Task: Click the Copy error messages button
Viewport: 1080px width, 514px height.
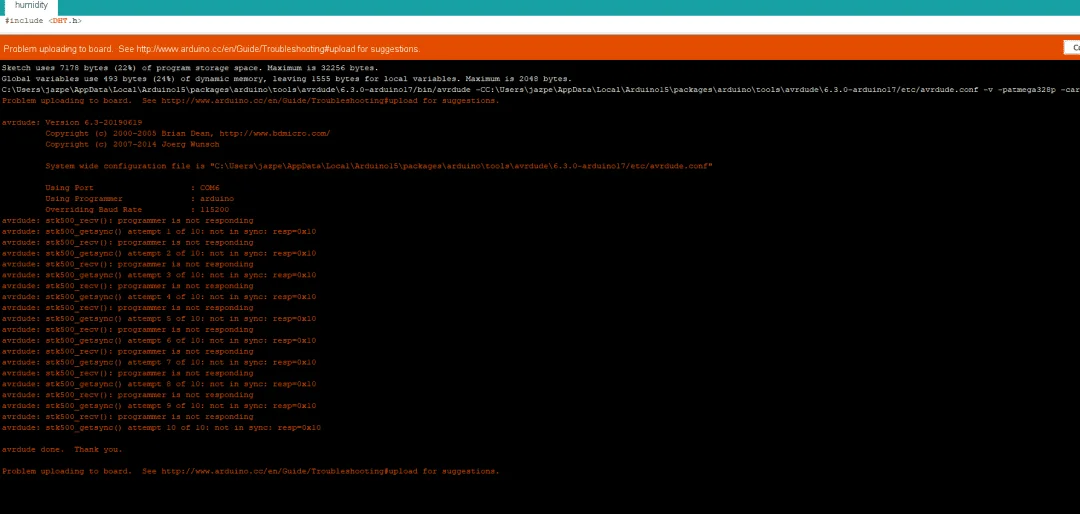Action: tap(1072, 48)
